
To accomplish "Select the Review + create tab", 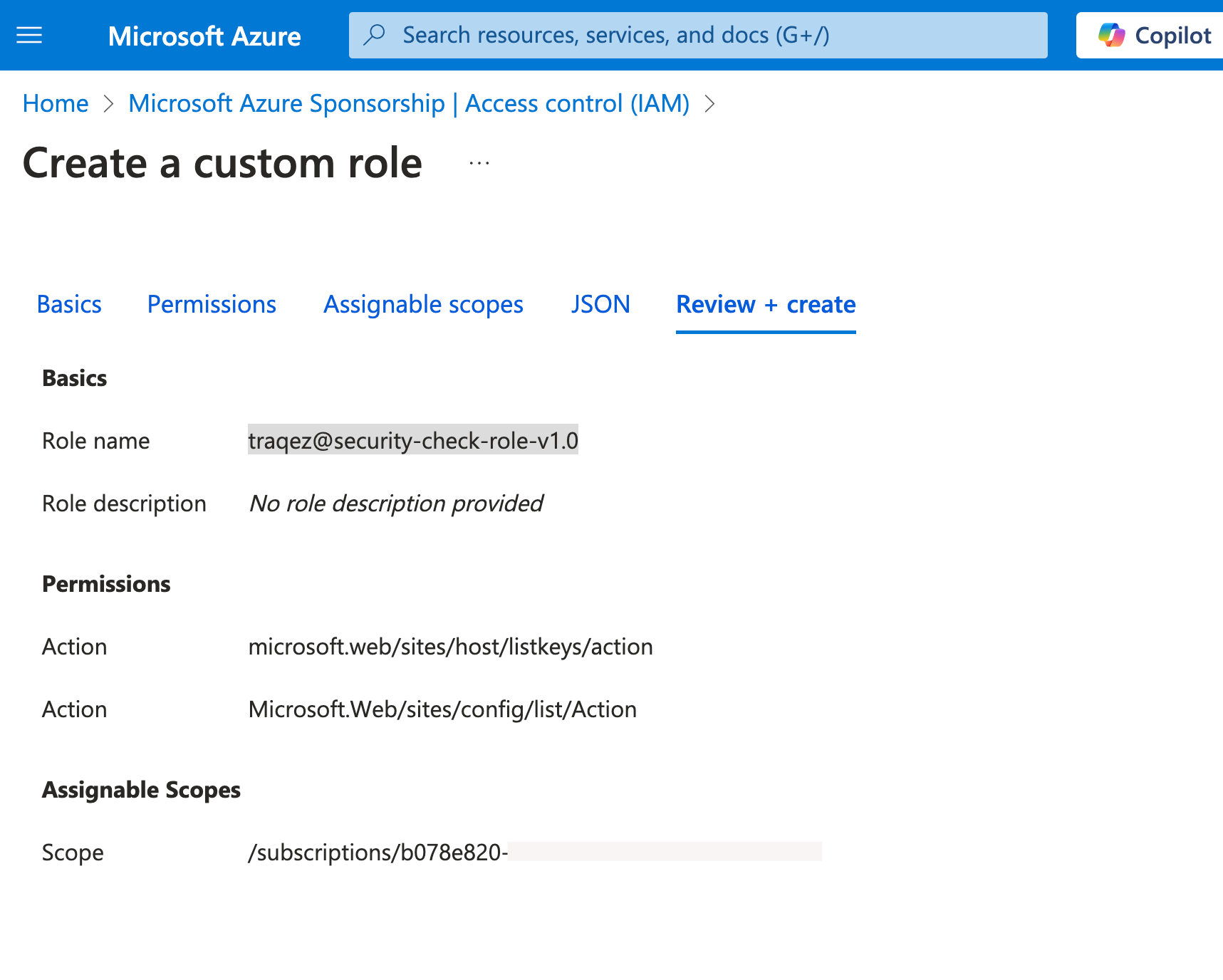I will [766, 304].
